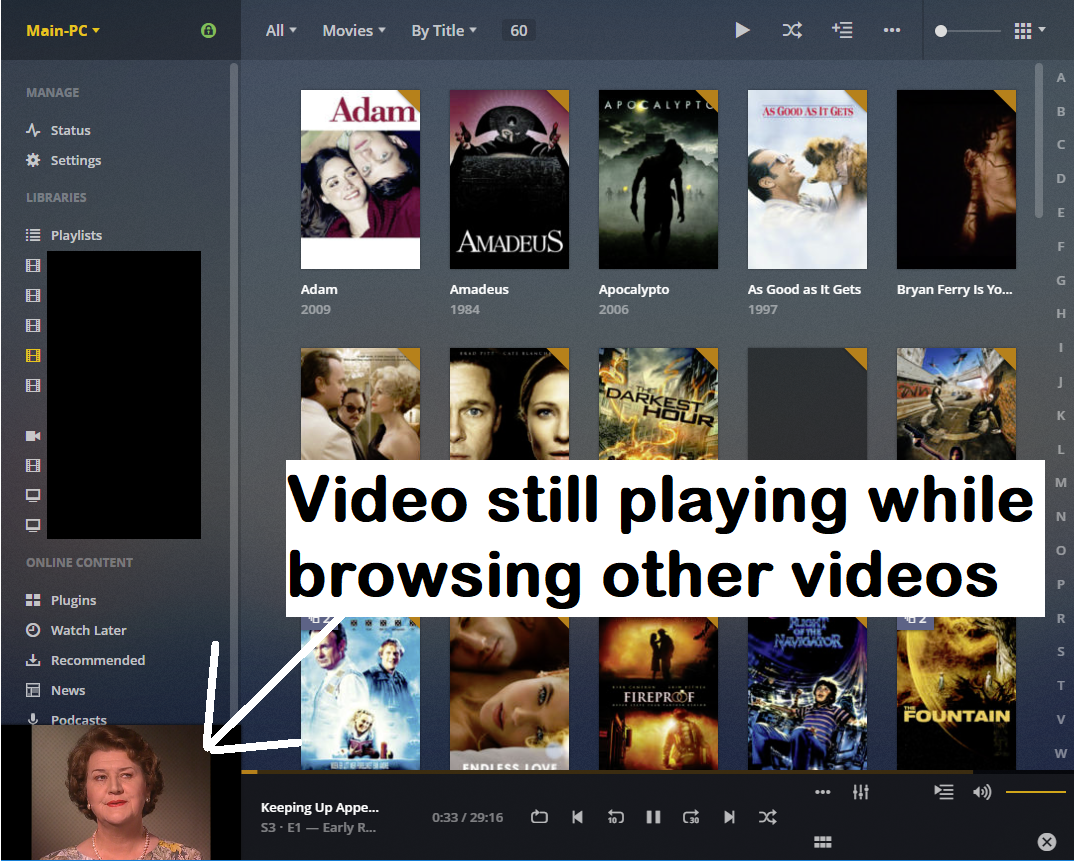Adjust the poster size slider
This screenshot has width=1074, height=861.
968,31
